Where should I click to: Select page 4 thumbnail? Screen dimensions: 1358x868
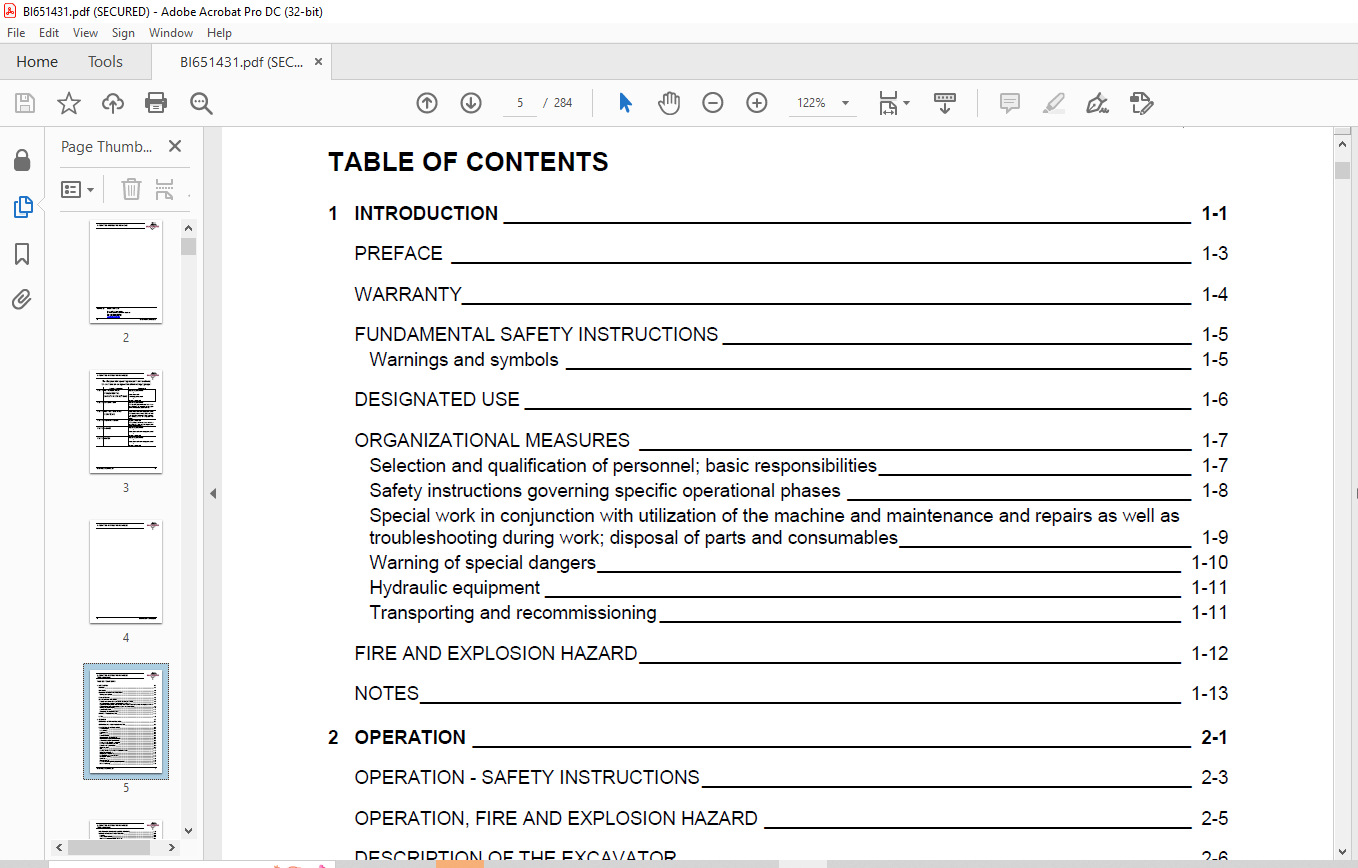126,572
